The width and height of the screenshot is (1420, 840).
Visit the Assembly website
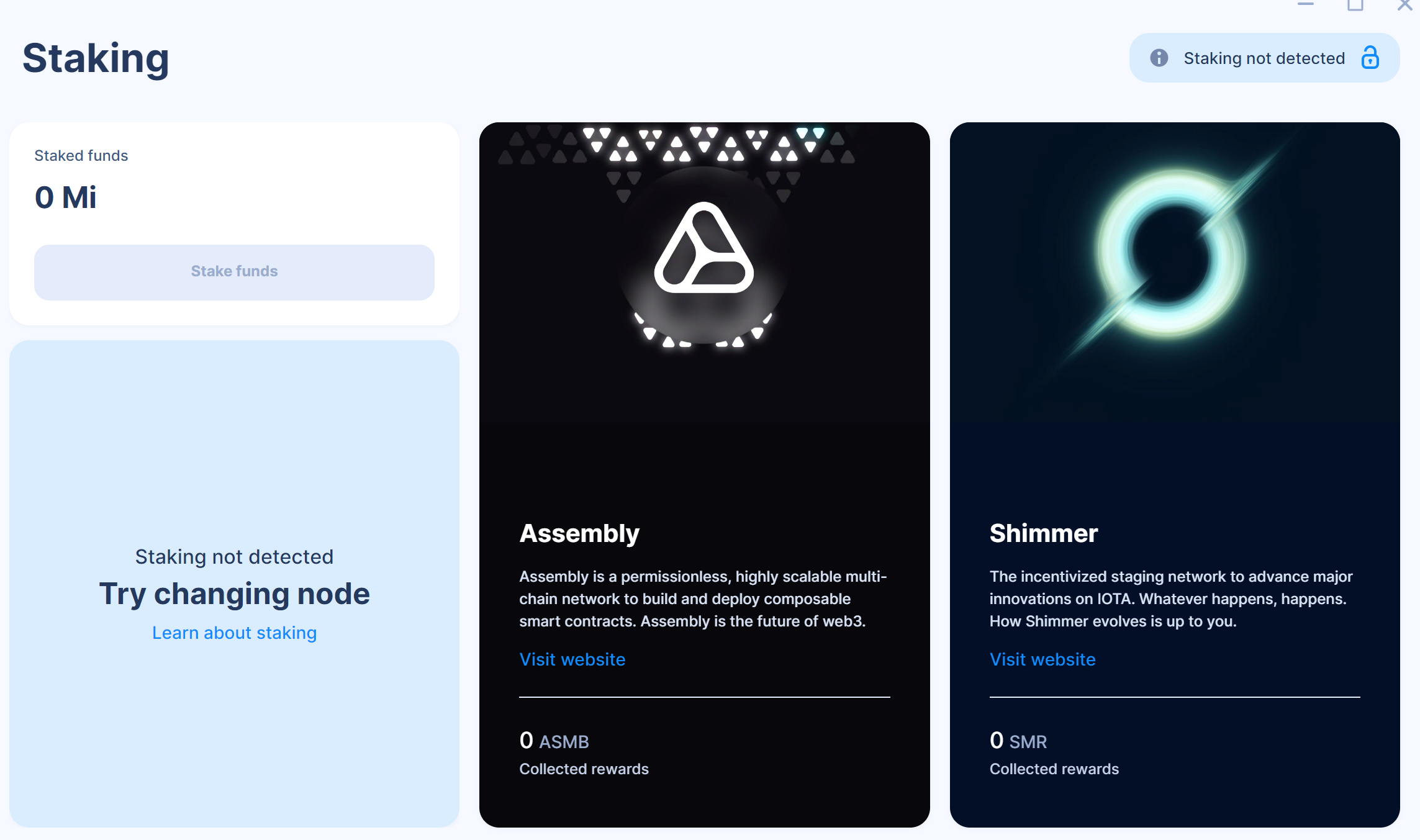point(572,659)
